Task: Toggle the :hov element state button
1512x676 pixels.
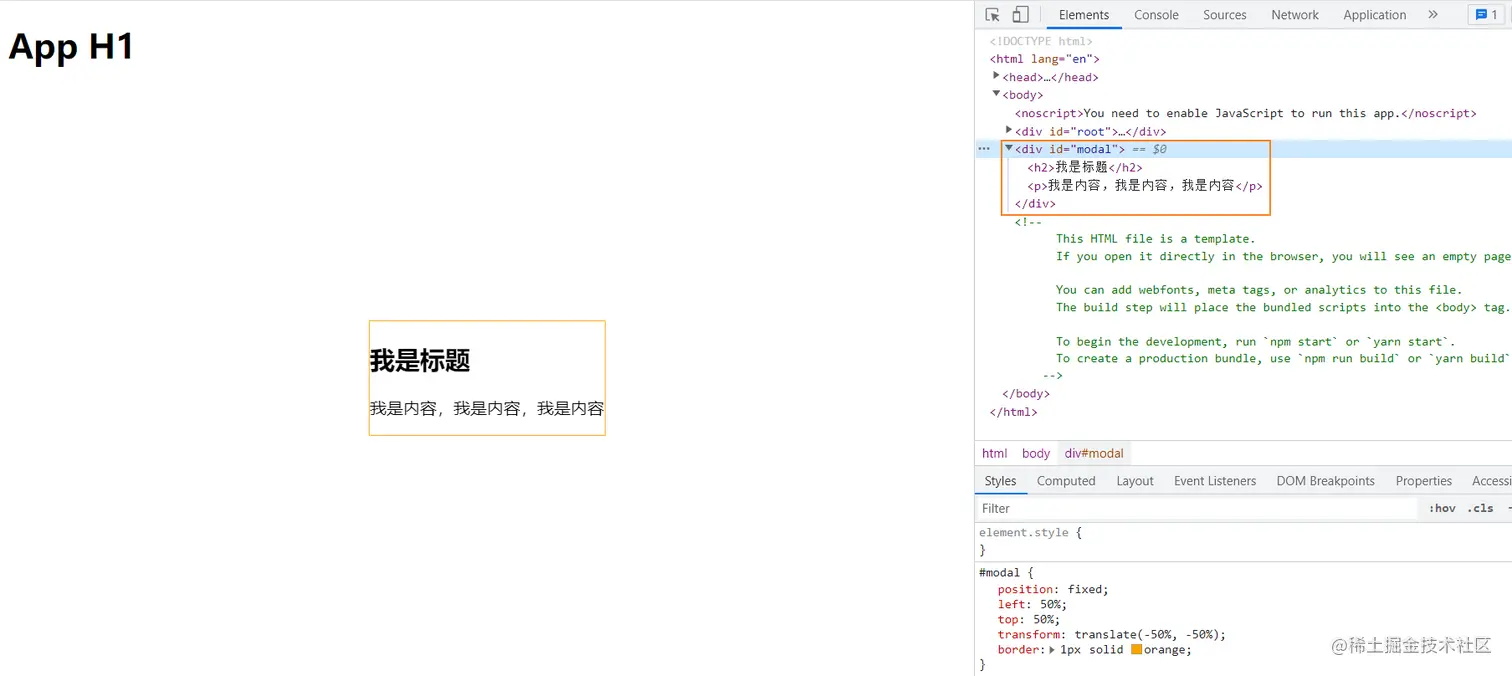Action: tap(1442, 508)
